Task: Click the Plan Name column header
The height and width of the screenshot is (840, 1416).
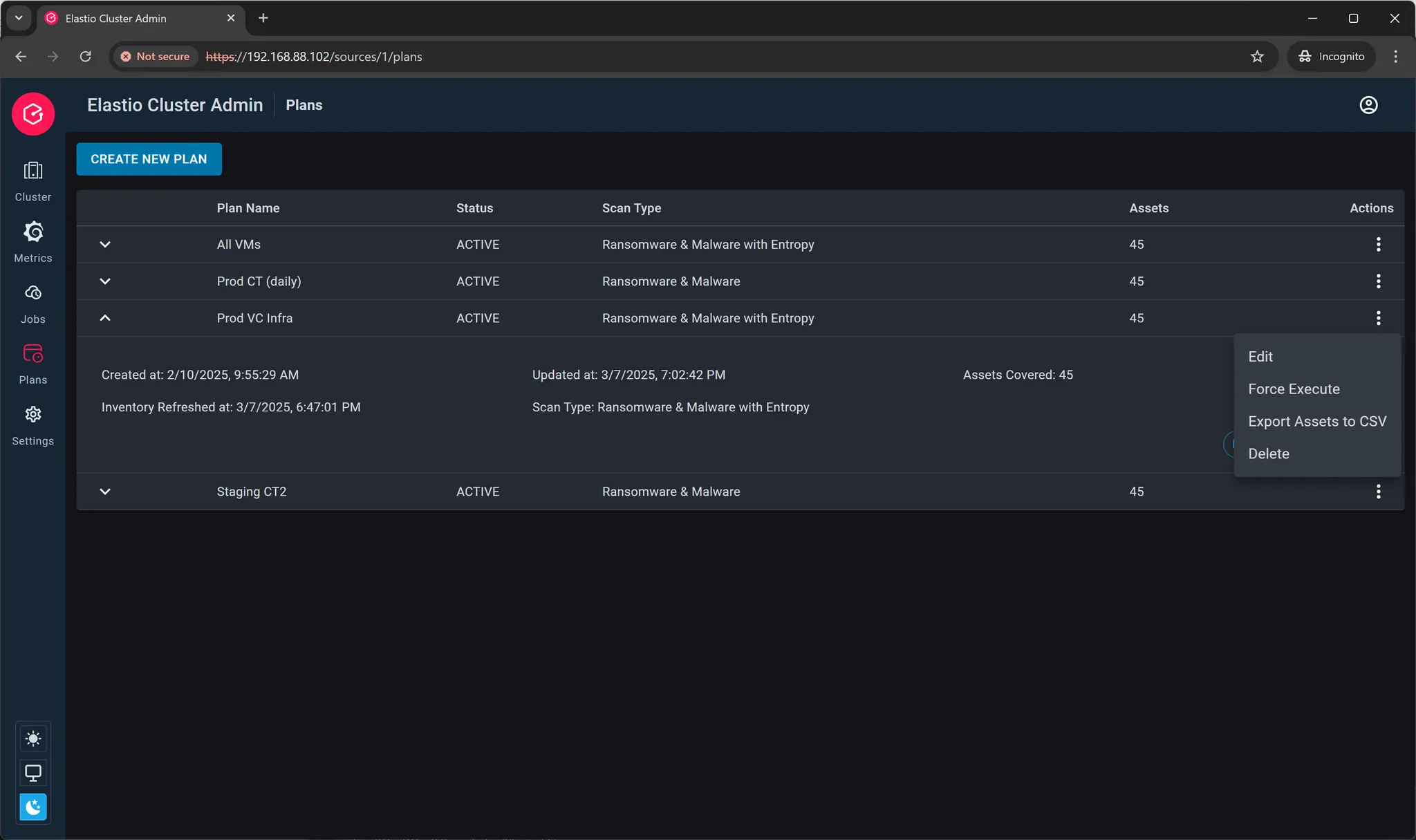Action: pyautogui.click(x=248, y=208)
